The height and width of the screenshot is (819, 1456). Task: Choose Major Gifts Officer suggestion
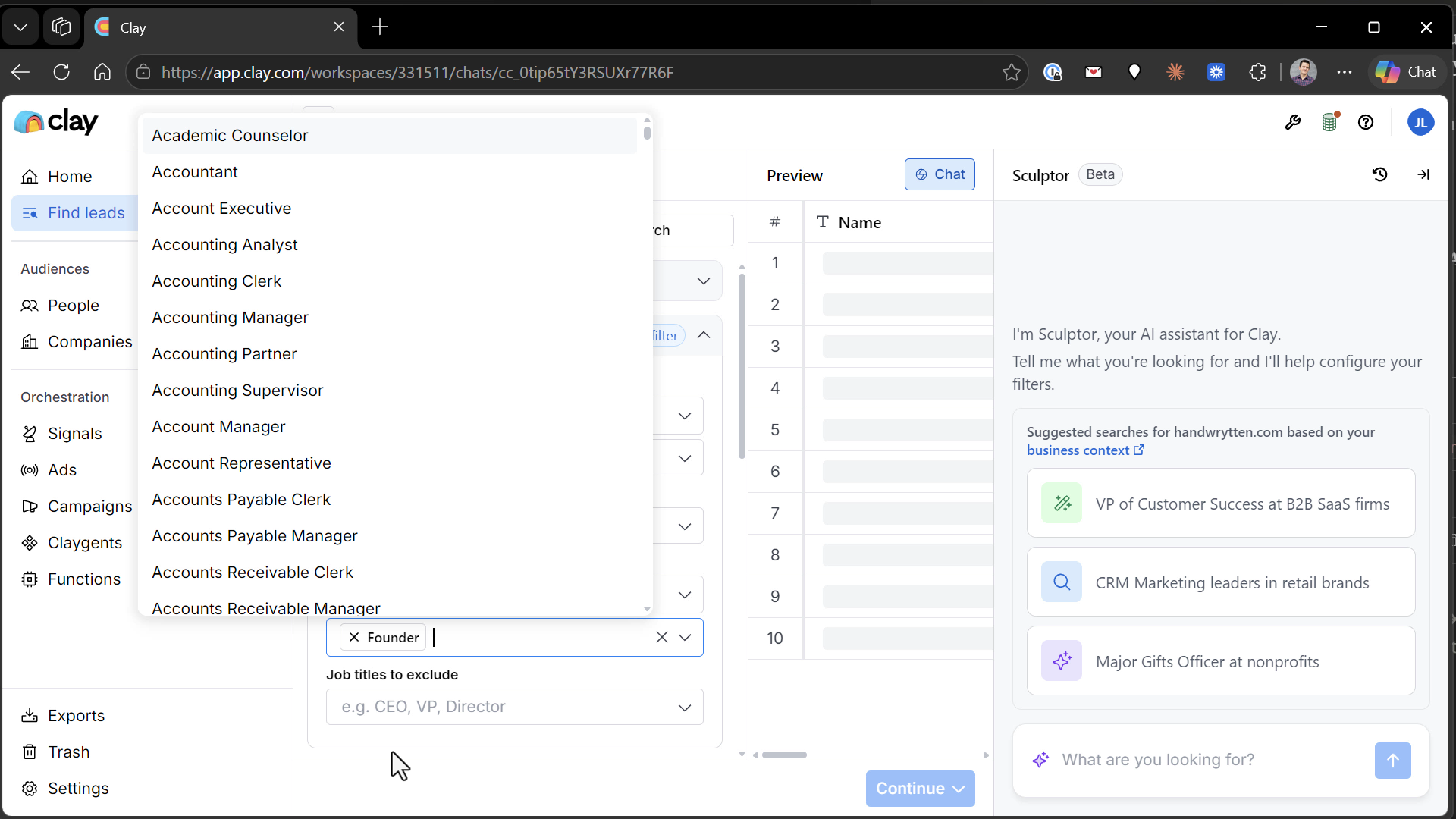(x=1221, y=661)
